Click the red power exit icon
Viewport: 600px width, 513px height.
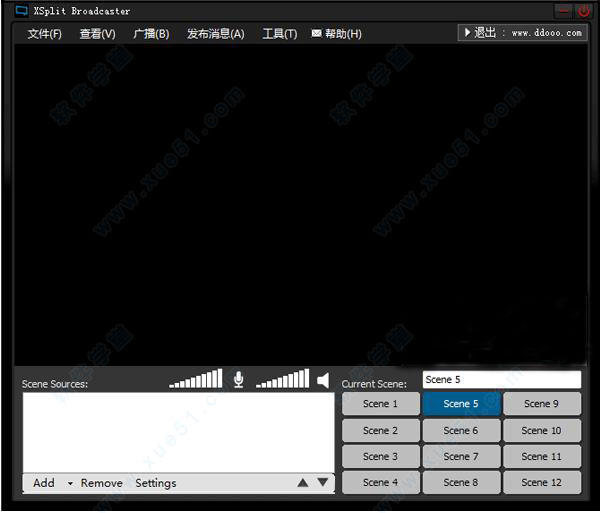click(584, 11)
